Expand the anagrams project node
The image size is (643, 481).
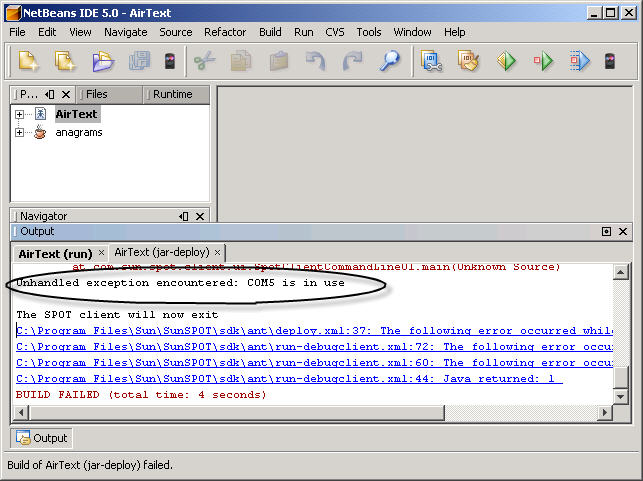pyautogui.click(x=19, y=132)
